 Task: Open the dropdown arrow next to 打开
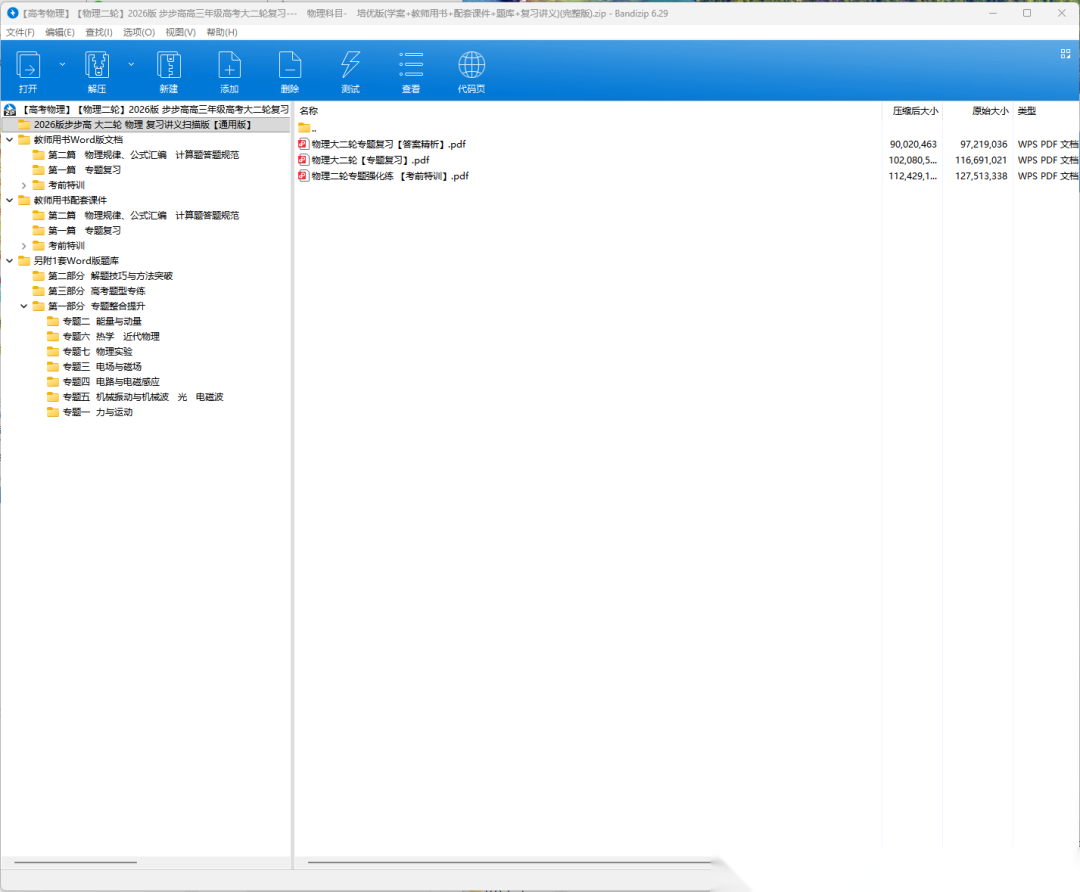[x=62, y=64]
